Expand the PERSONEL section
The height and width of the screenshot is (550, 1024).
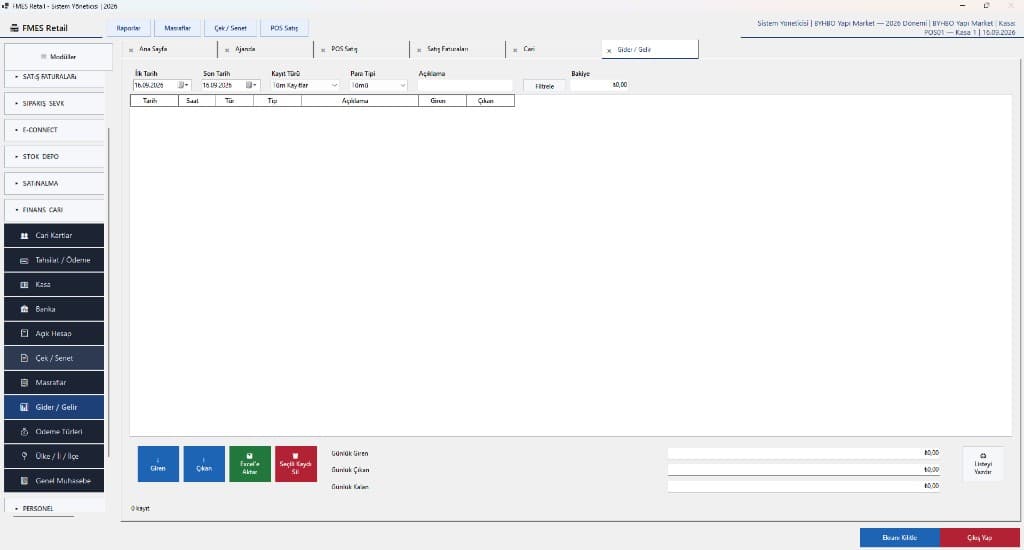(54, 508)
